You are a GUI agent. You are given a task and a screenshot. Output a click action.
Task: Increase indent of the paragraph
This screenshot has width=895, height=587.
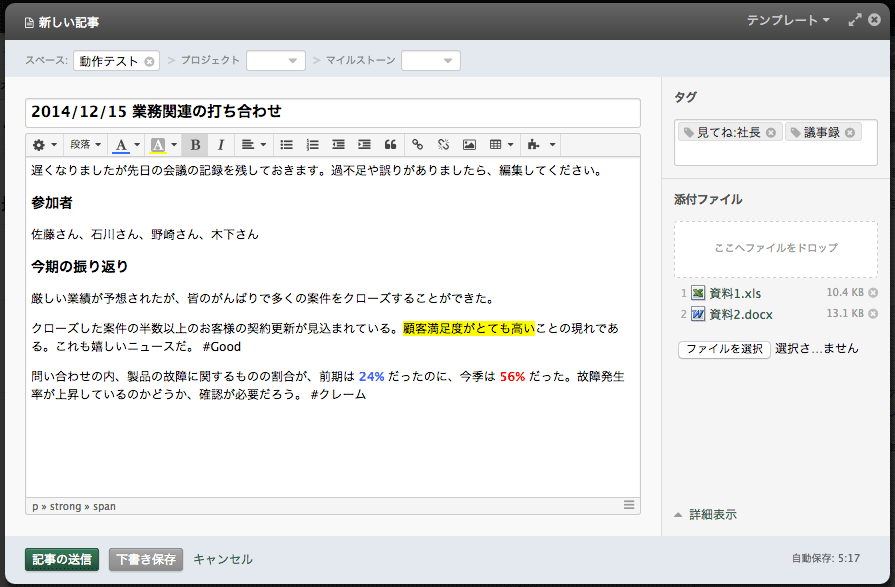[x=364, y=145]
